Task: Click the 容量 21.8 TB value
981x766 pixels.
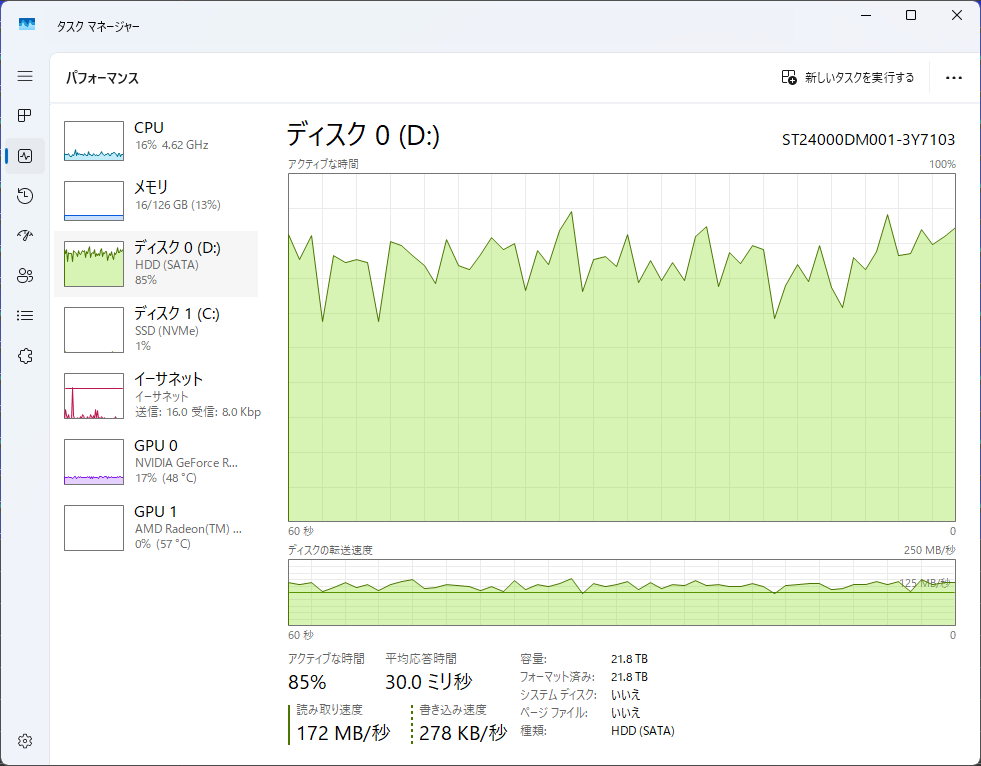Action: [629, 659]
